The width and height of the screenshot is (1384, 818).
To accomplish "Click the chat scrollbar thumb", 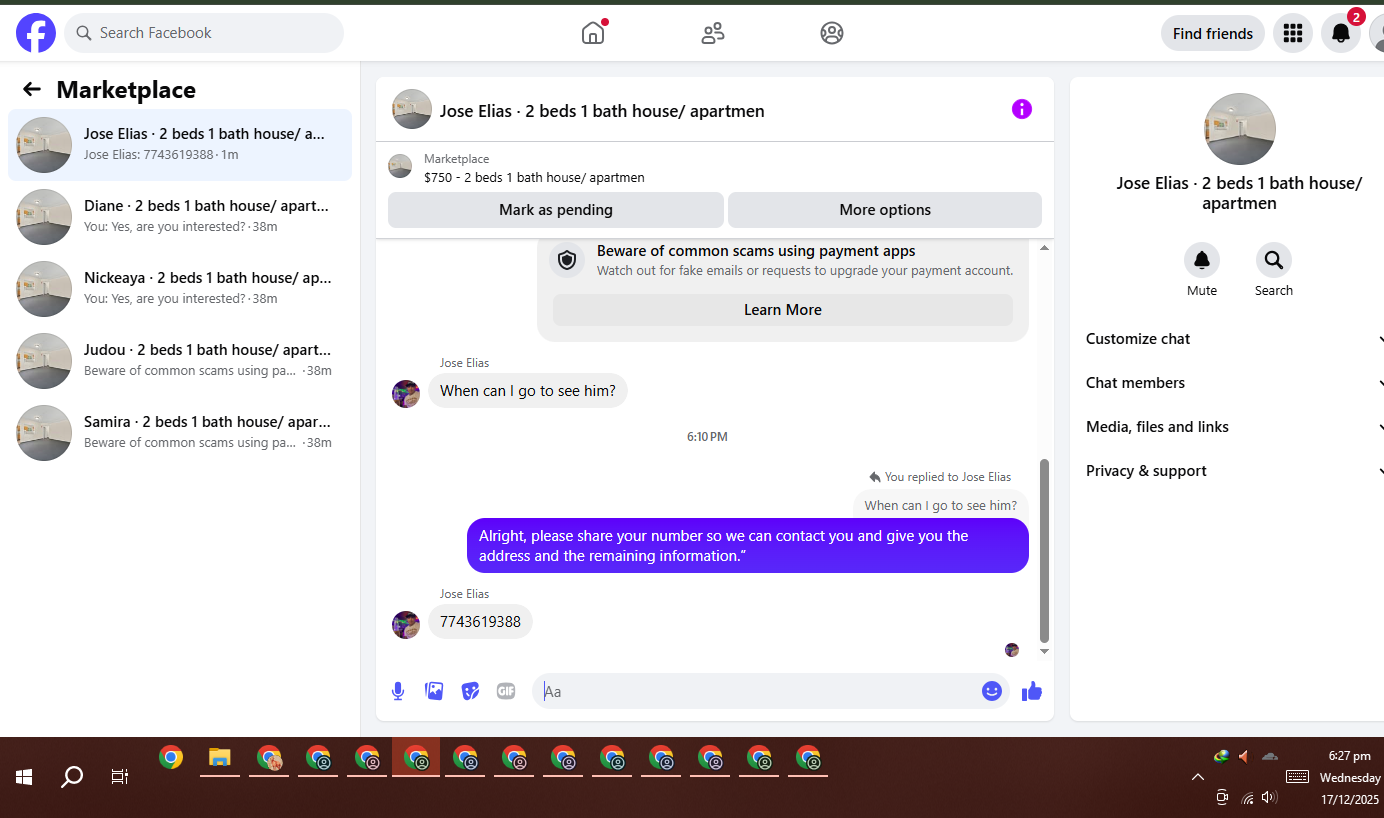I will (1045, 550).
